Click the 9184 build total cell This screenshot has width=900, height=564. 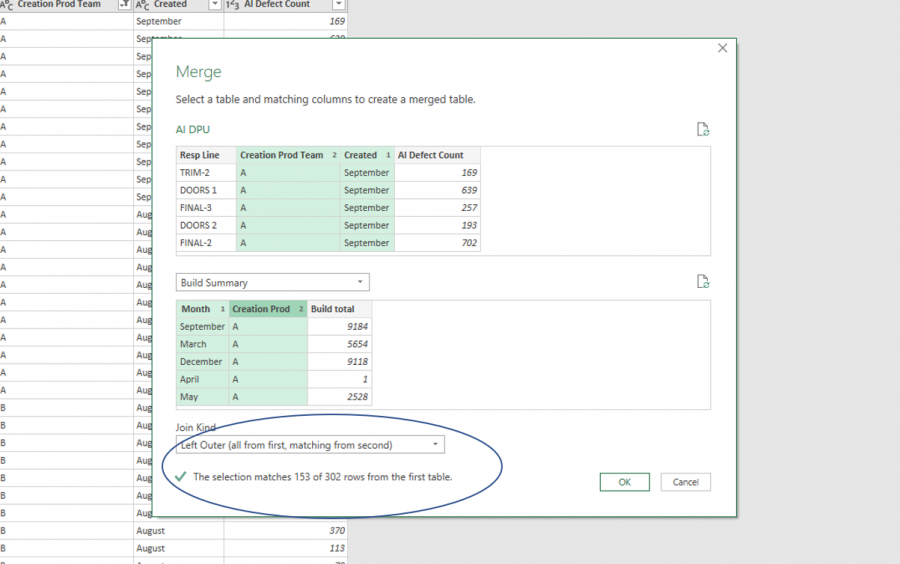pyautogui.click(x=339, y=326)
